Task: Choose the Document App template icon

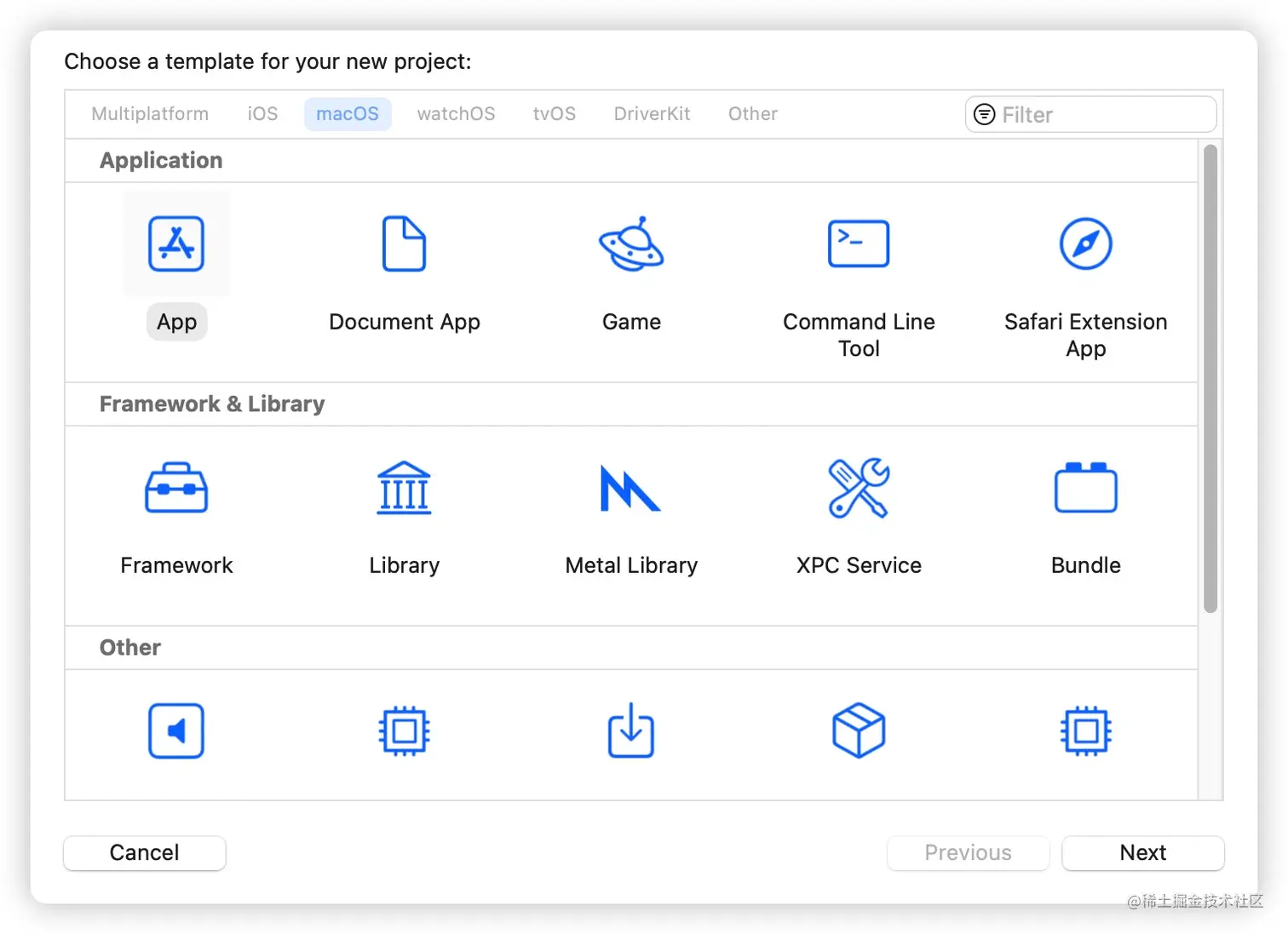Action: 404,244
